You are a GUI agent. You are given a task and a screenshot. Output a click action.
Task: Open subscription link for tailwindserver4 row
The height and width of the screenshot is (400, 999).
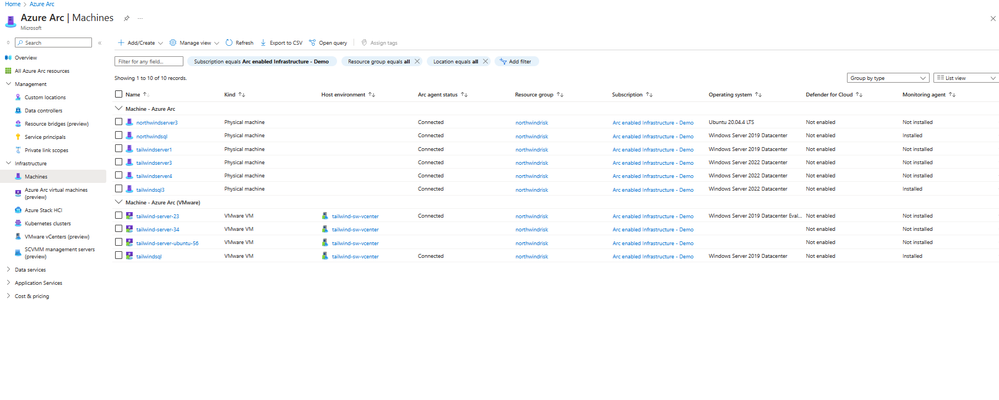653,176
